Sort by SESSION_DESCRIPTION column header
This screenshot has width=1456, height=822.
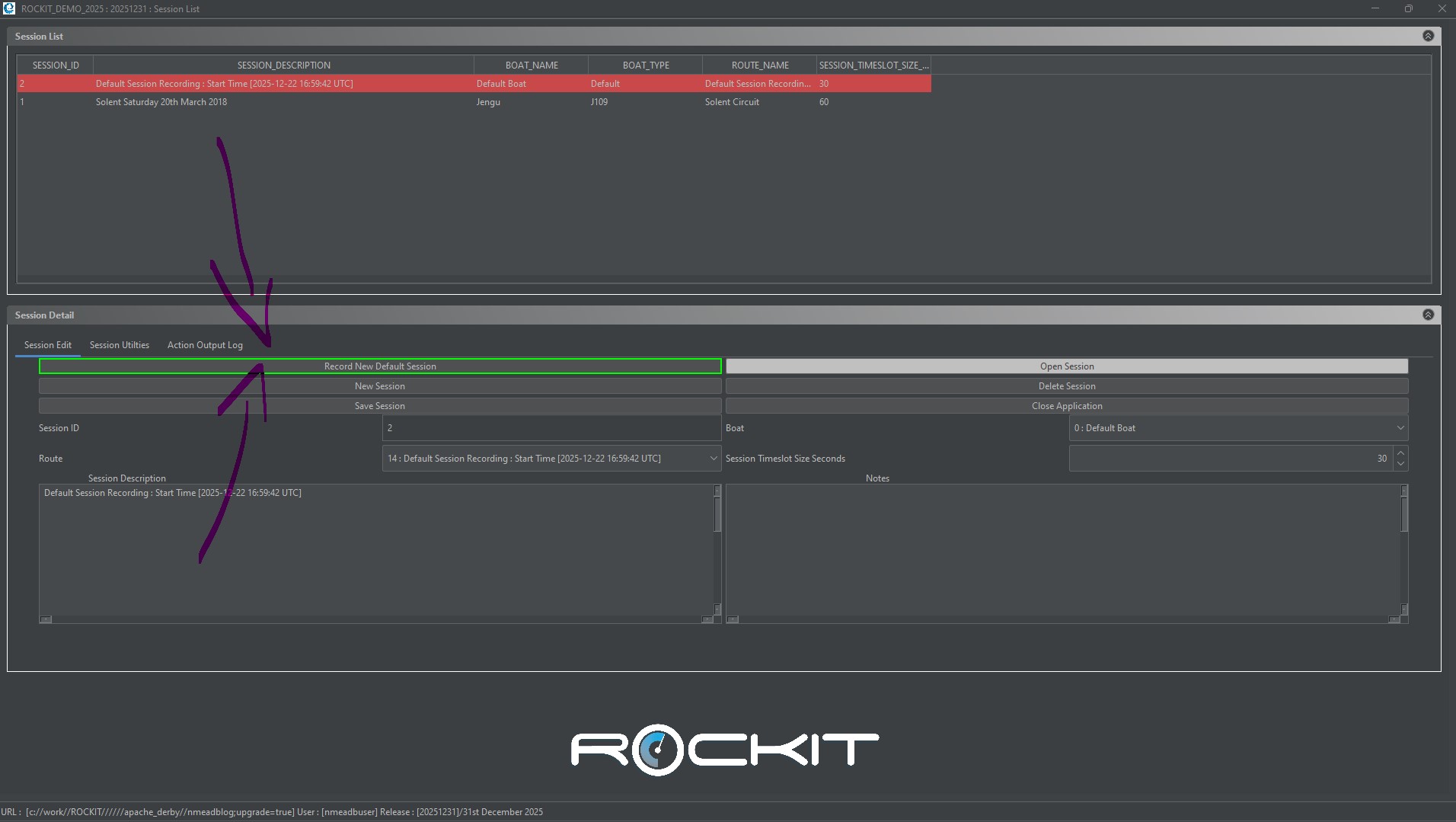click(283, 66)
